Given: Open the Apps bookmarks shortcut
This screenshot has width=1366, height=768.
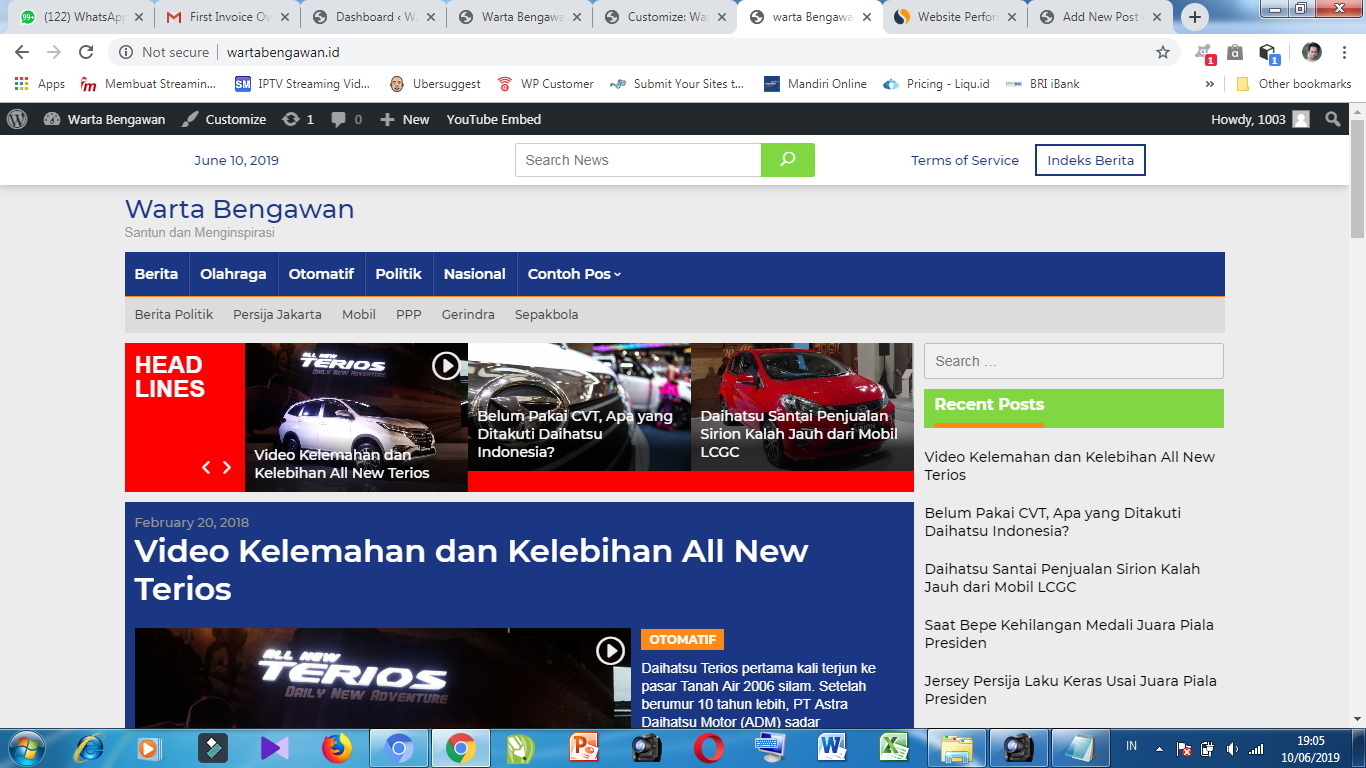Looking at the screenshot, I should tap(40, 84).
